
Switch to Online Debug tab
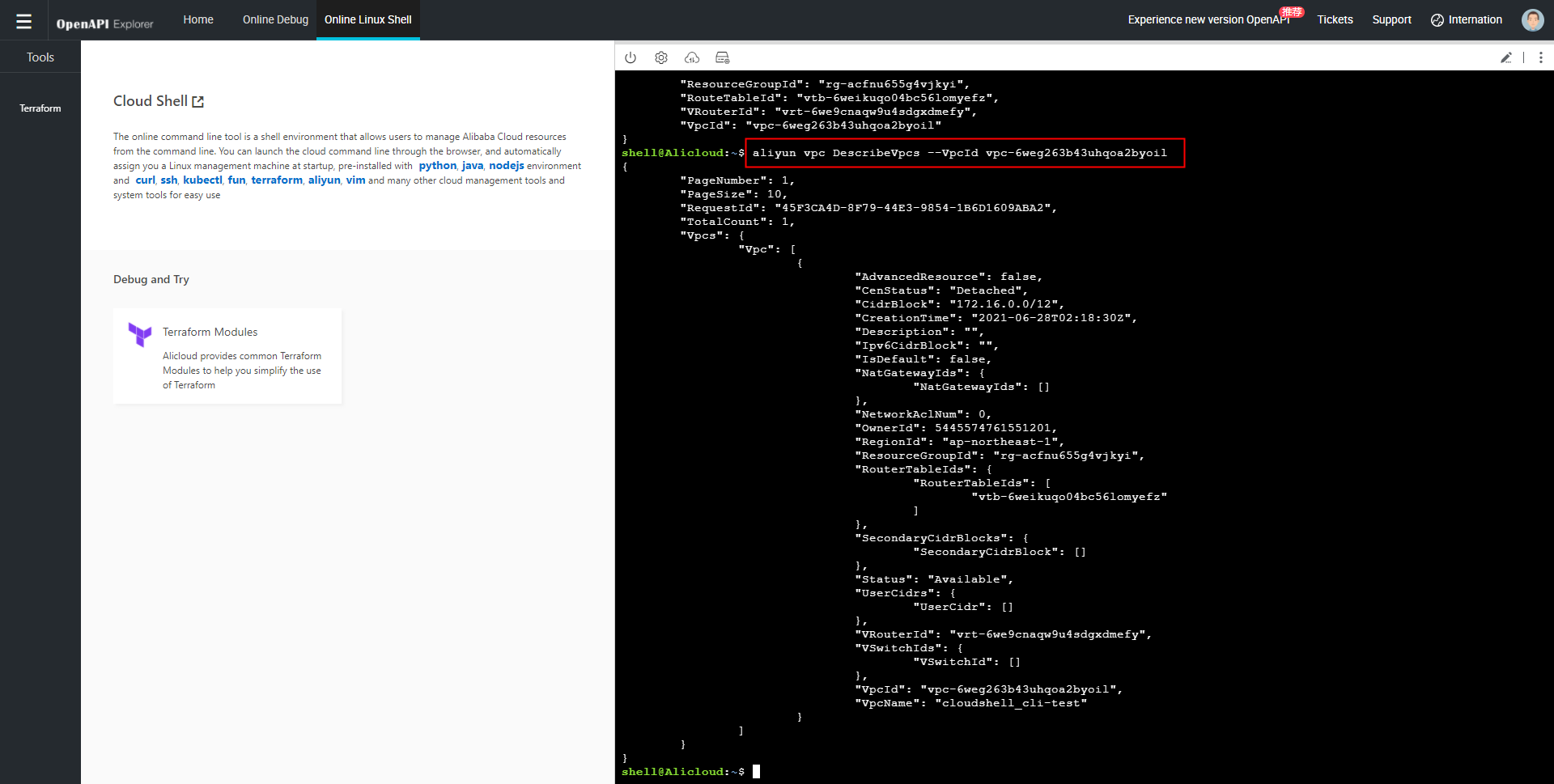pos(275,19)
